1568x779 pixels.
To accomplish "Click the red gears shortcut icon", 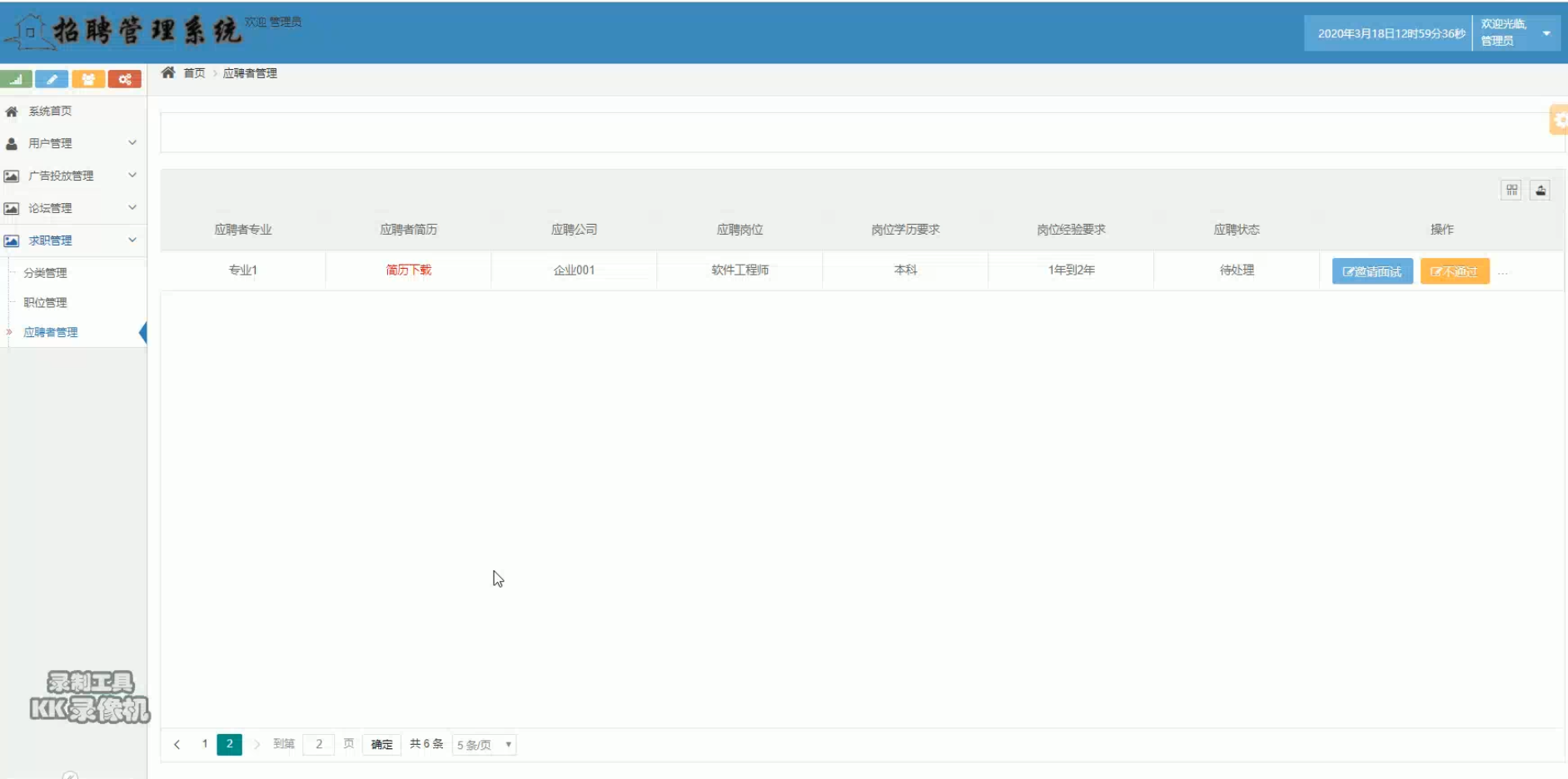I will [x=125, y=79].
